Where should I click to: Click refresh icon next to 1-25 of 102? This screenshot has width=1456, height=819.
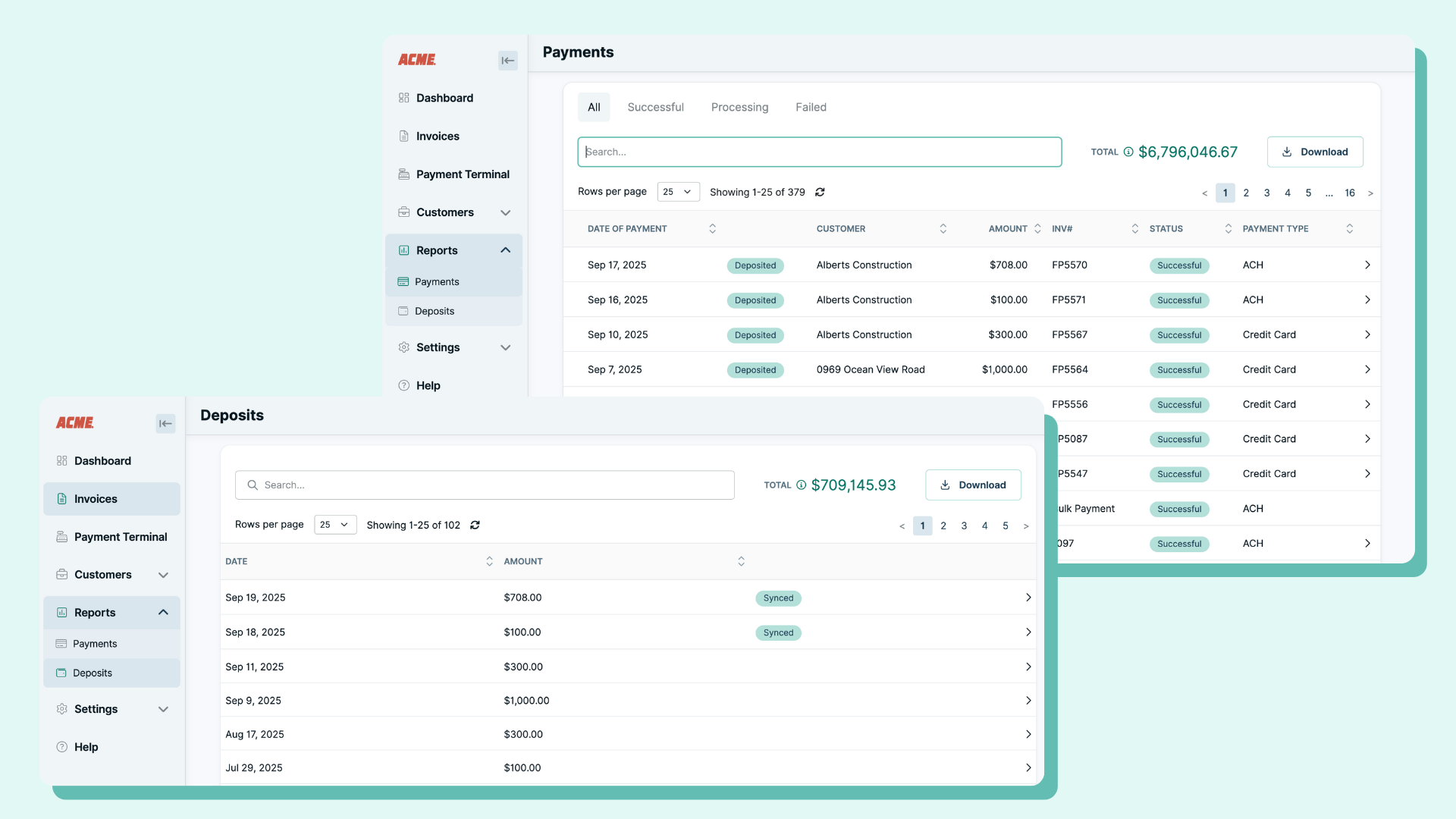click(475, 525)
